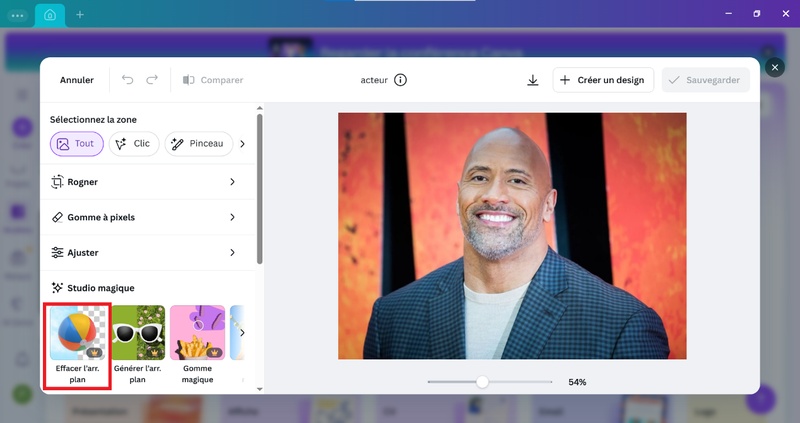This screenshot has height=423, width=800.
Task: Click the Ajuster sliders icon
Action: 57,253
